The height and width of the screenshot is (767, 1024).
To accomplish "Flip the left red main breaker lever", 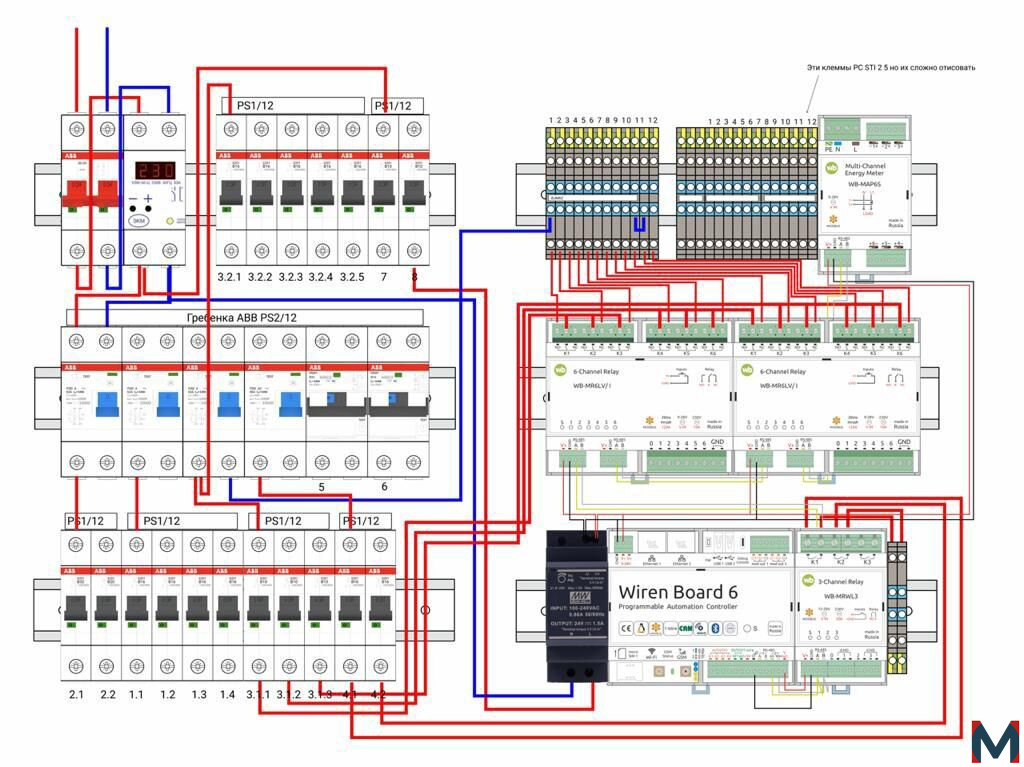I will pos(77,193).
